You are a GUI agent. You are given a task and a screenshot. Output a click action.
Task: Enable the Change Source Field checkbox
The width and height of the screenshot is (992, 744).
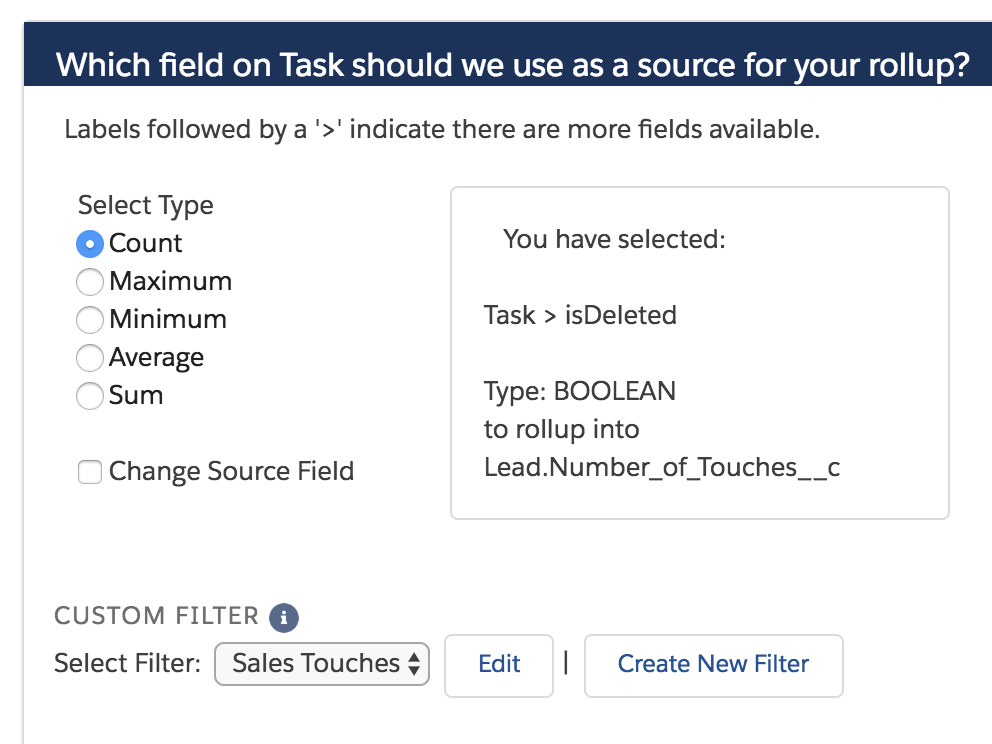click(89, 471)
